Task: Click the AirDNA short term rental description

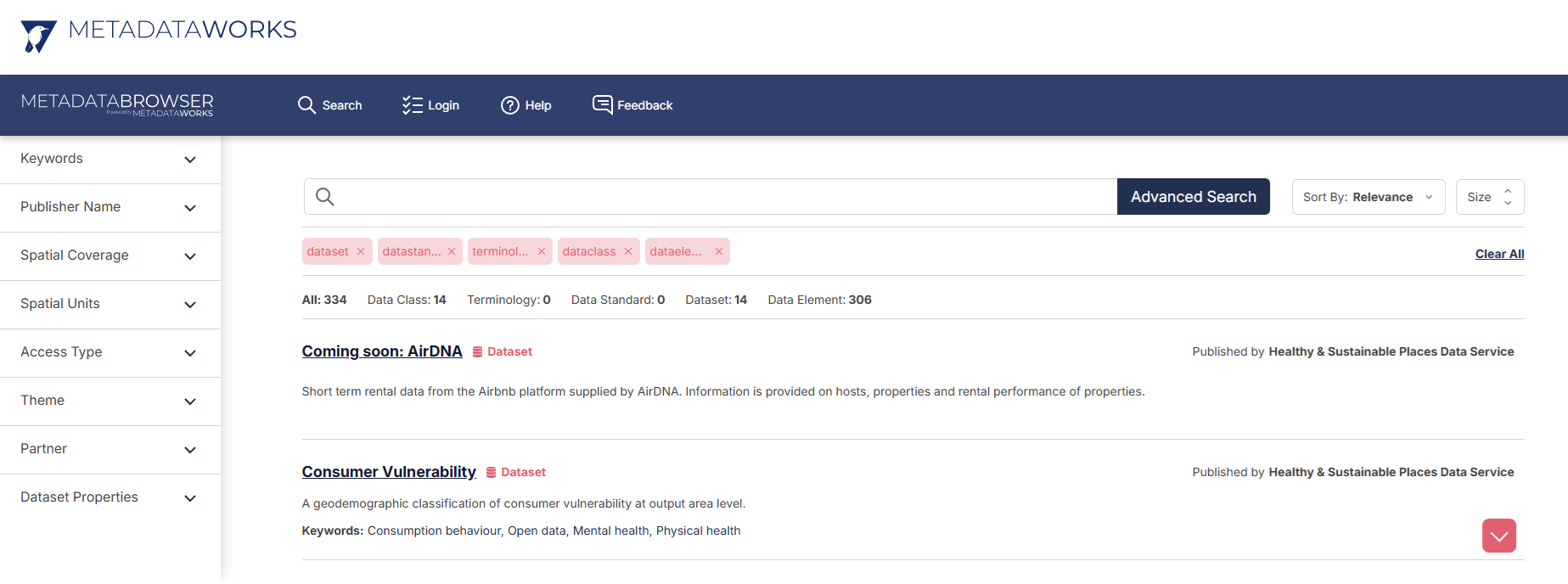Action: (723, 391)
